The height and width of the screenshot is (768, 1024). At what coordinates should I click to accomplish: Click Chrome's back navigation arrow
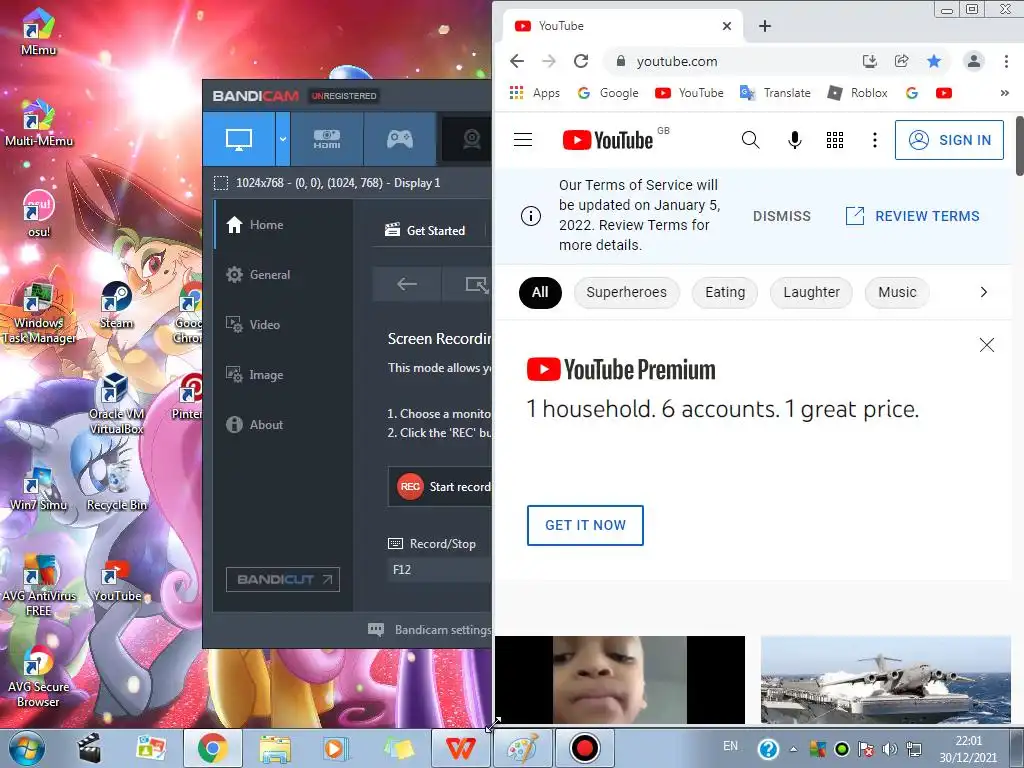pyautogui.click(x=517, y=61)
